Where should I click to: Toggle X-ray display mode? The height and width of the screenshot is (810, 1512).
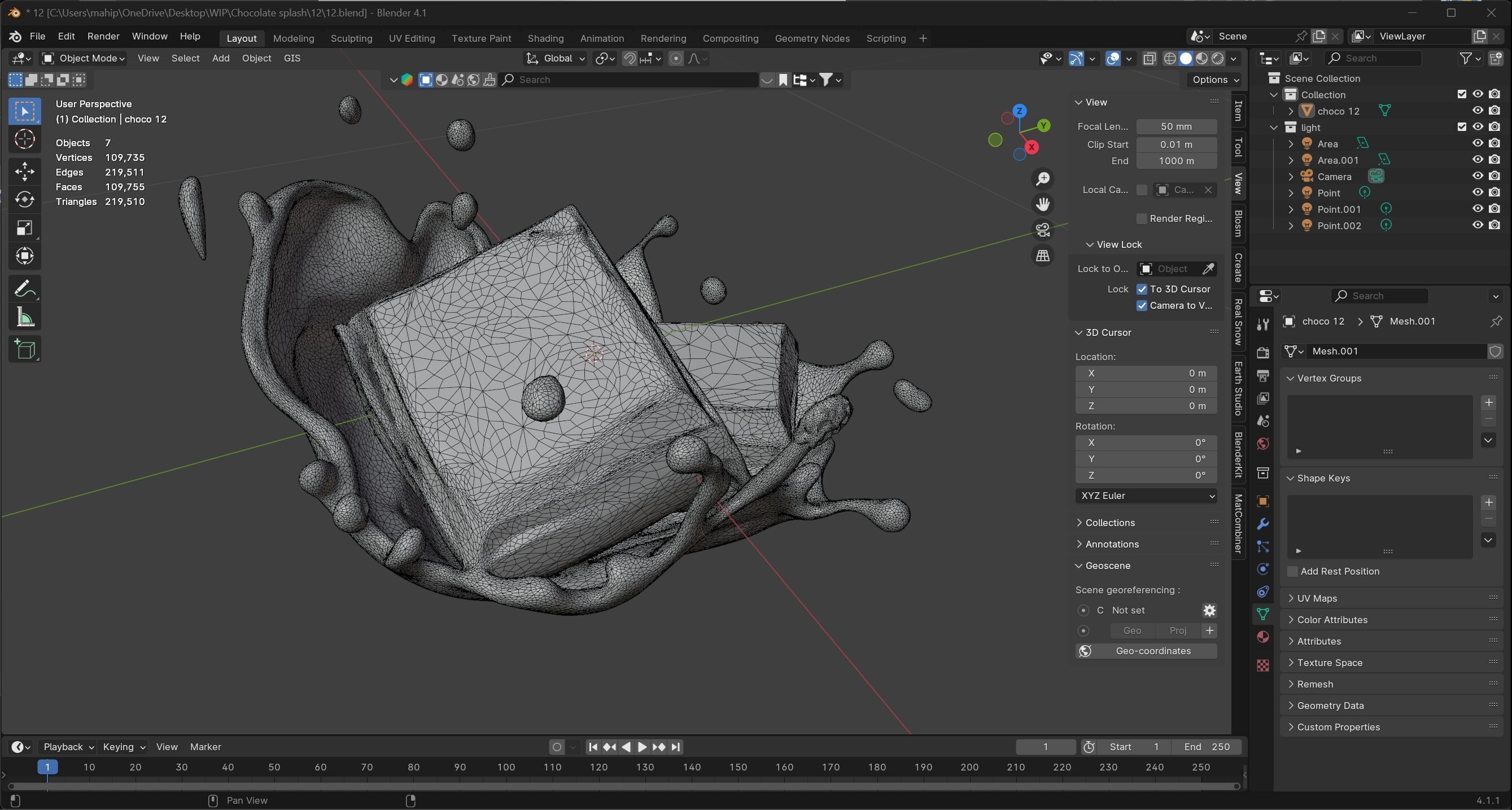1150,58
